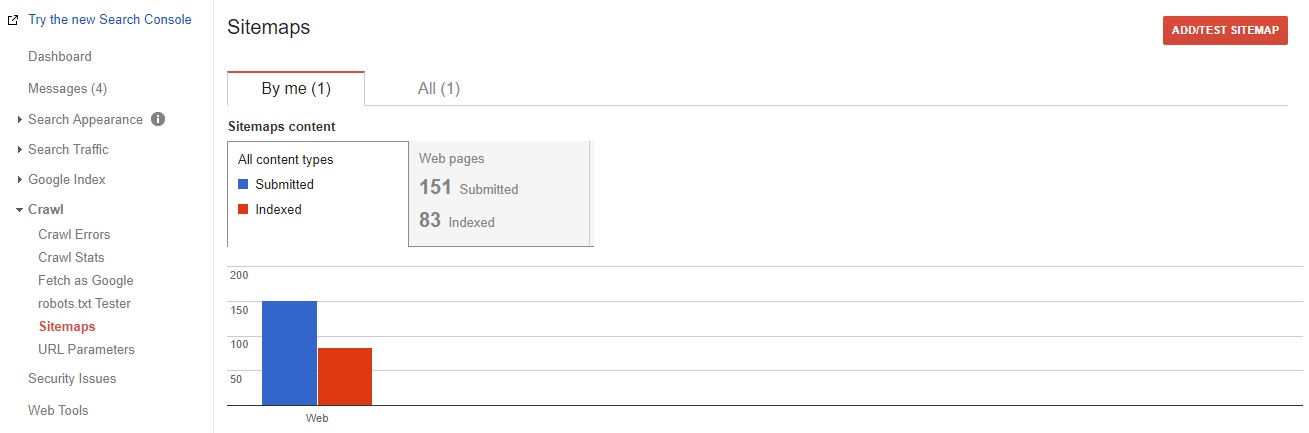Expand the Search Appearance arrow
1309x433 pixels.
point(19,120)
